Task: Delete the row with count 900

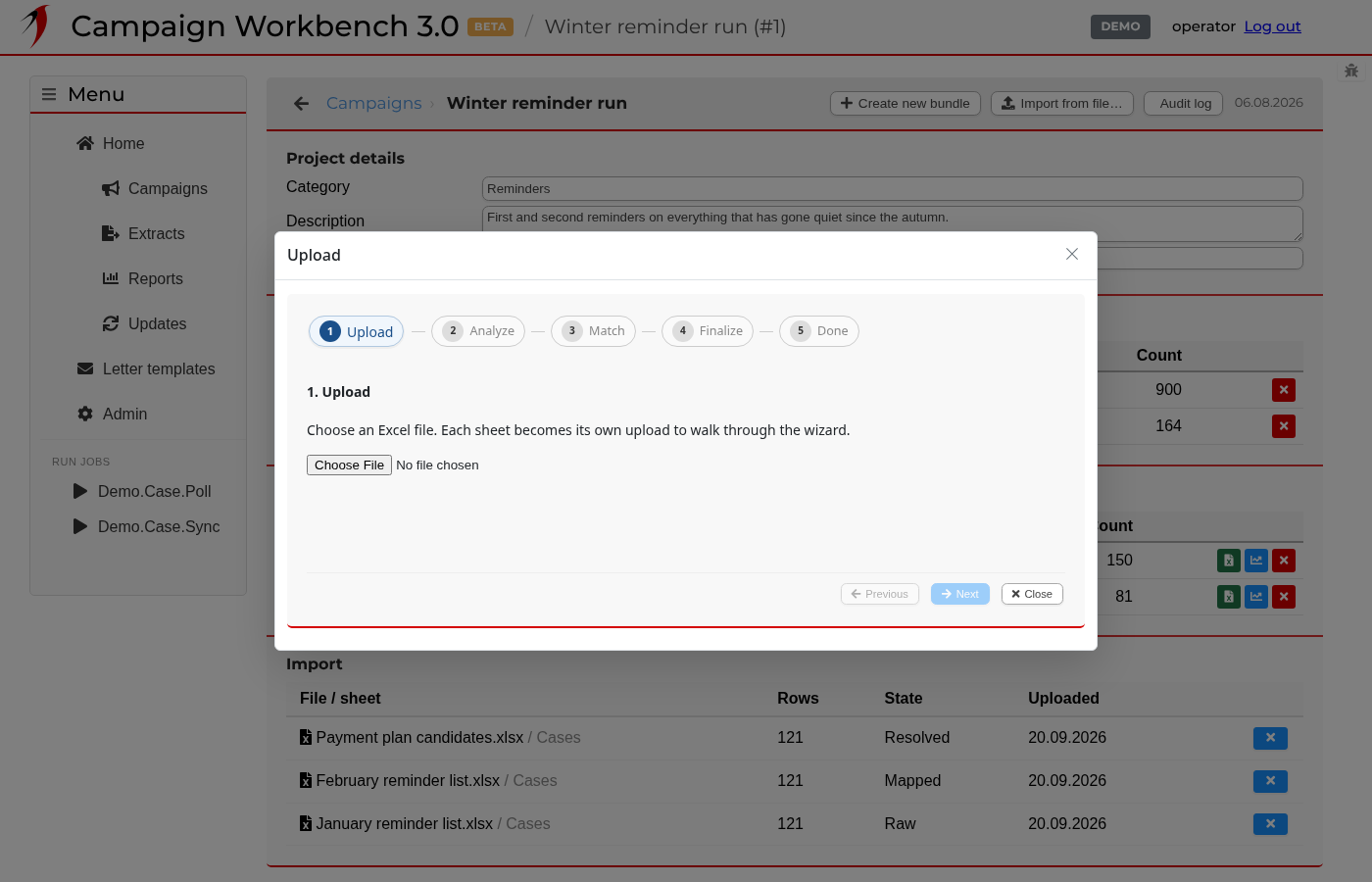Action: (x=1284, y=390)
